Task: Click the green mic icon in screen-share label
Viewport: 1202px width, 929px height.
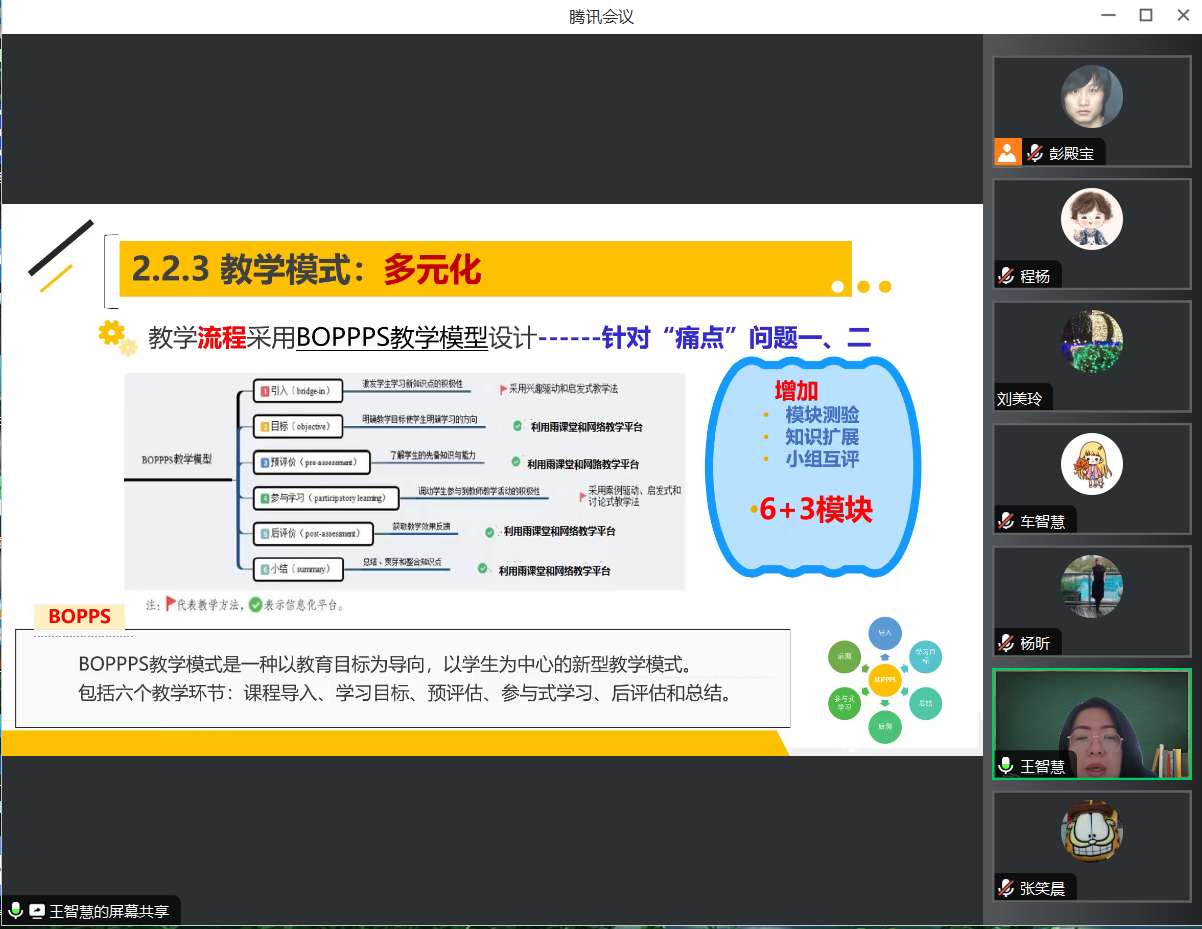Action: point(16,911)
